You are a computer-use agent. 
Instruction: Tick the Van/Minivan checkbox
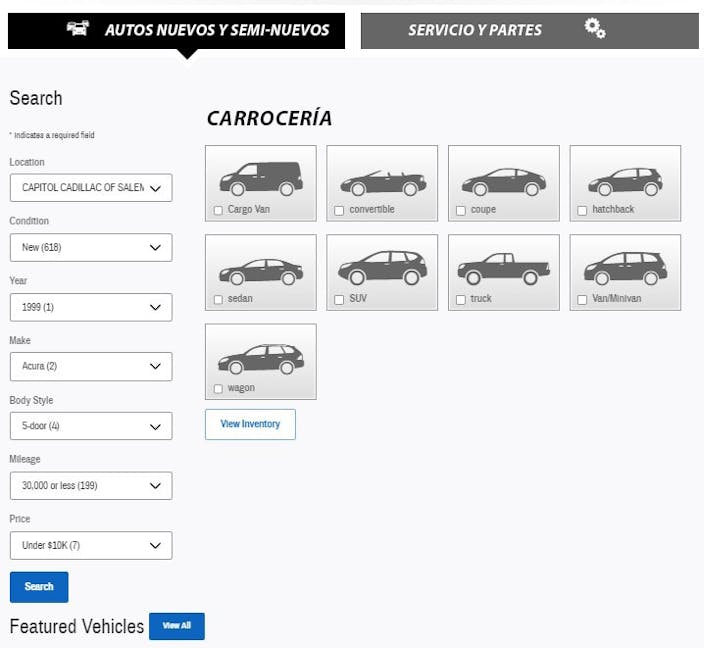[582, 300]
